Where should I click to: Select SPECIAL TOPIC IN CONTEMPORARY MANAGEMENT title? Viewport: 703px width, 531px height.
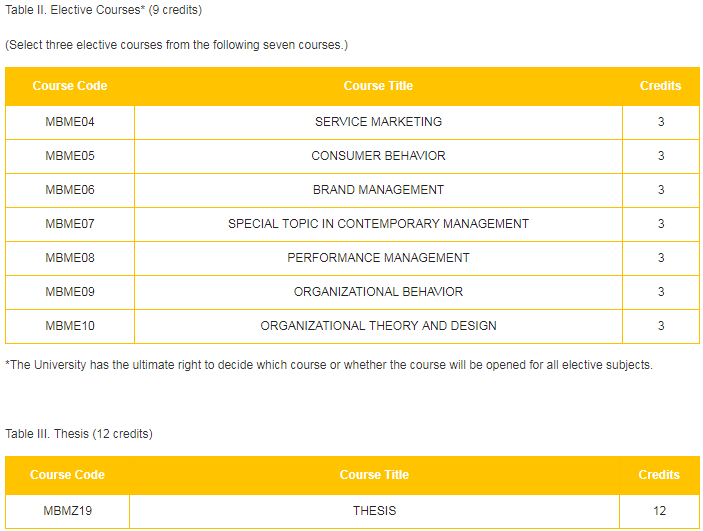(x=378, y=224)
